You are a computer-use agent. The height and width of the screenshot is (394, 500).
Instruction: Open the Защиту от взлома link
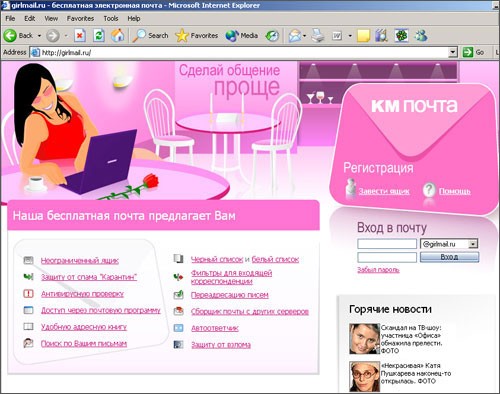pos(221,345)
